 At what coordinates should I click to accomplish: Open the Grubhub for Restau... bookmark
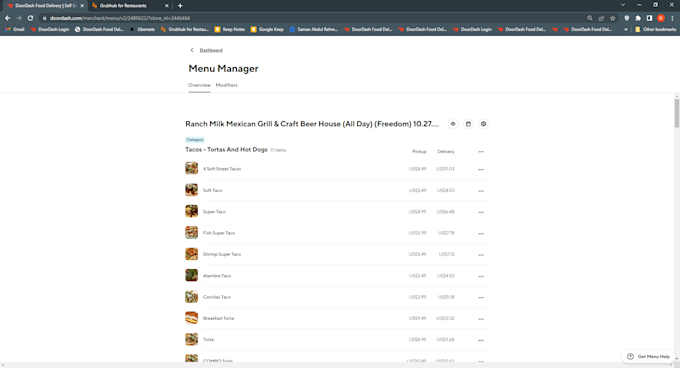(185, 29)
